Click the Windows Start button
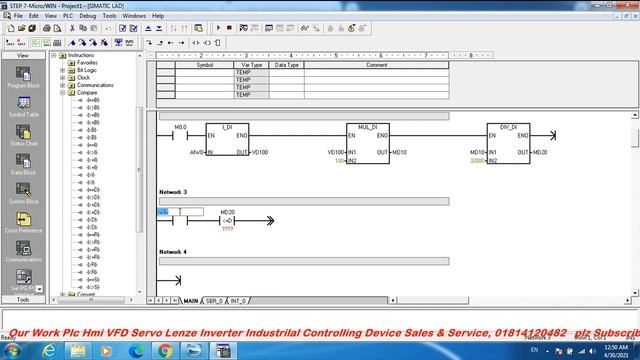Image resolution: width=640 pixels, height=360 pixels. (12, 351)
